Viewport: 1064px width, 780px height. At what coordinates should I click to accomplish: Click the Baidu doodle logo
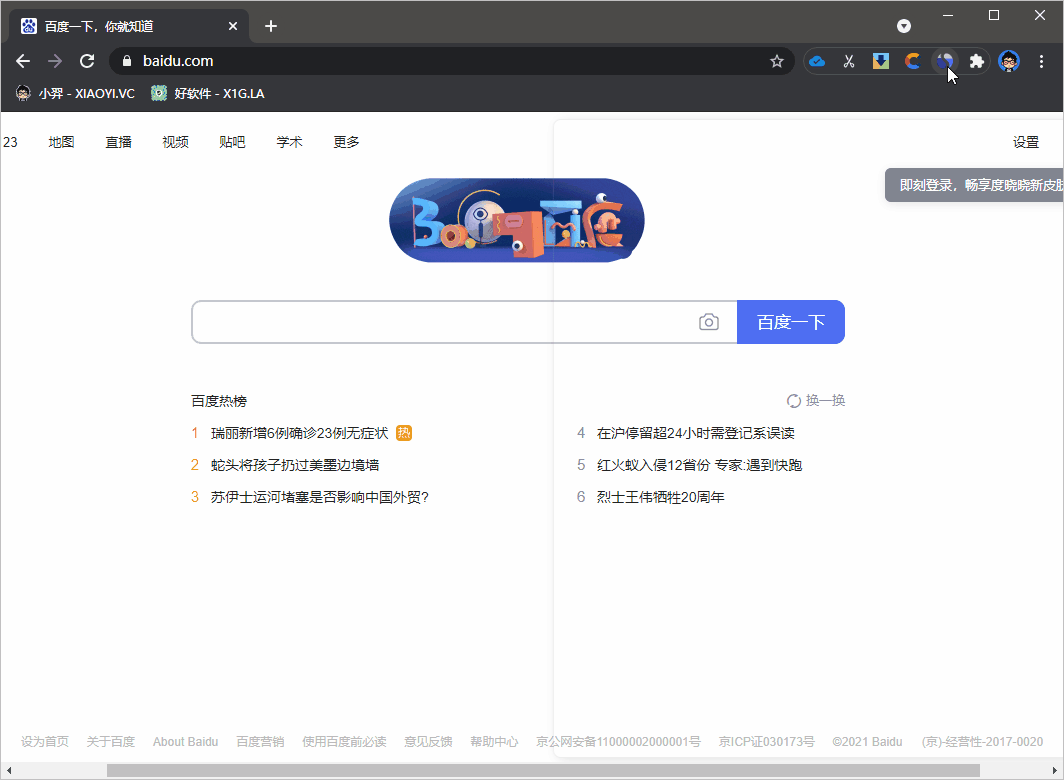coord(516,220)
